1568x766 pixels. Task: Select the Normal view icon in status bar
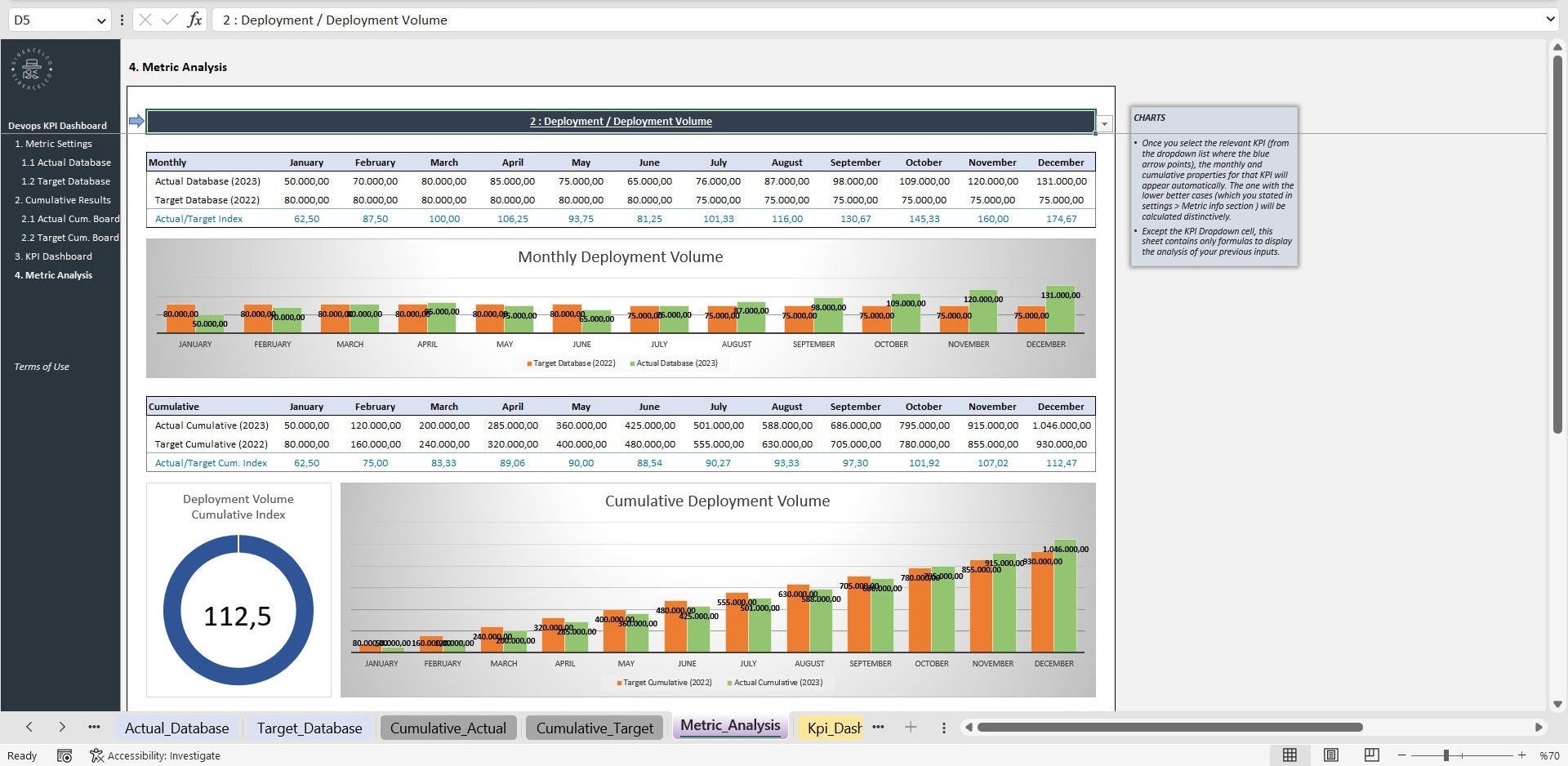pyautogui.click(x=1289, y=755)
